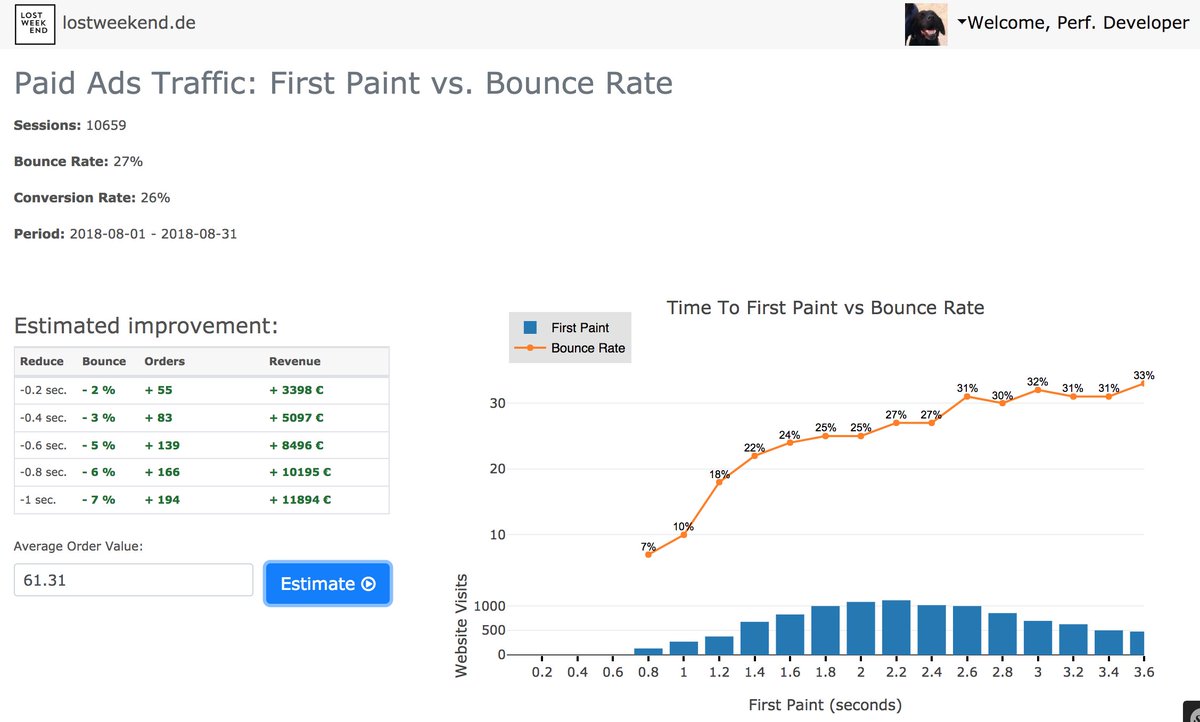Click the Revenue column header
The height and width of the screenshot is (722, 1200).
[295, 361]
